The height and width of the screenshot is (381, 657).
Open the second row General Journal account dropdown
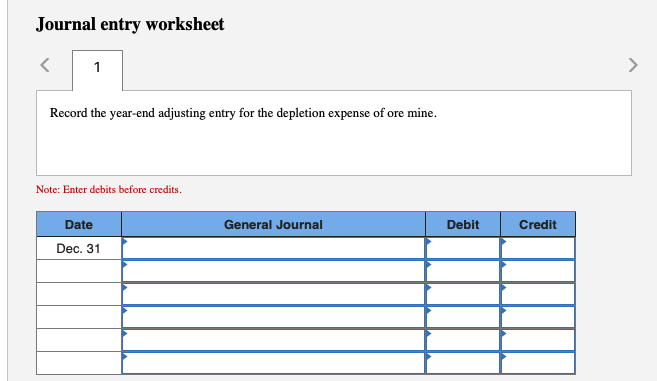point(274,271)
